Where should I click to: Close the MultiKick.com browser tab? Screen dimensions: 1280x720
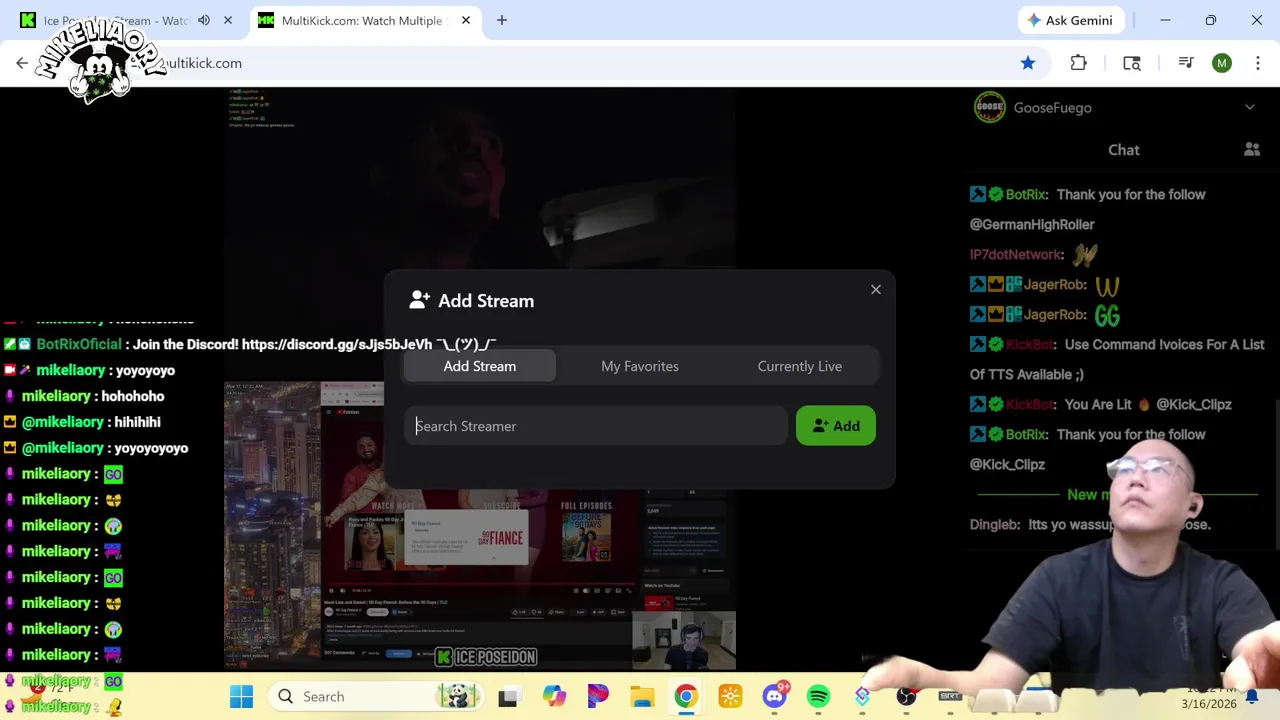click(x=465, y=20)
